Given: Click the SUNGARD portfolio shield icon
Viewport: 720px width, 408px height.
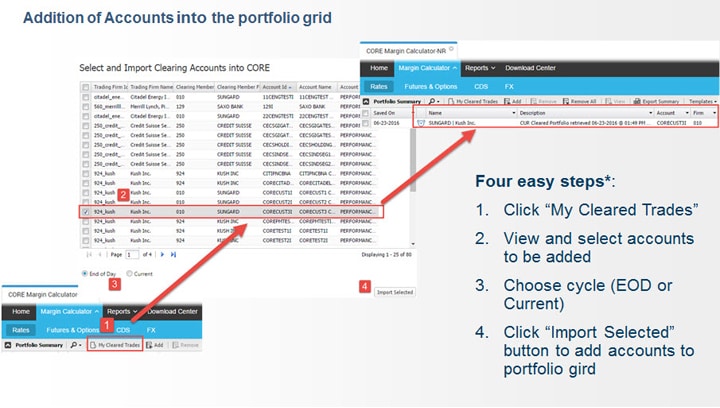Looking at the screenshot, I should click(x=421, y=123).
